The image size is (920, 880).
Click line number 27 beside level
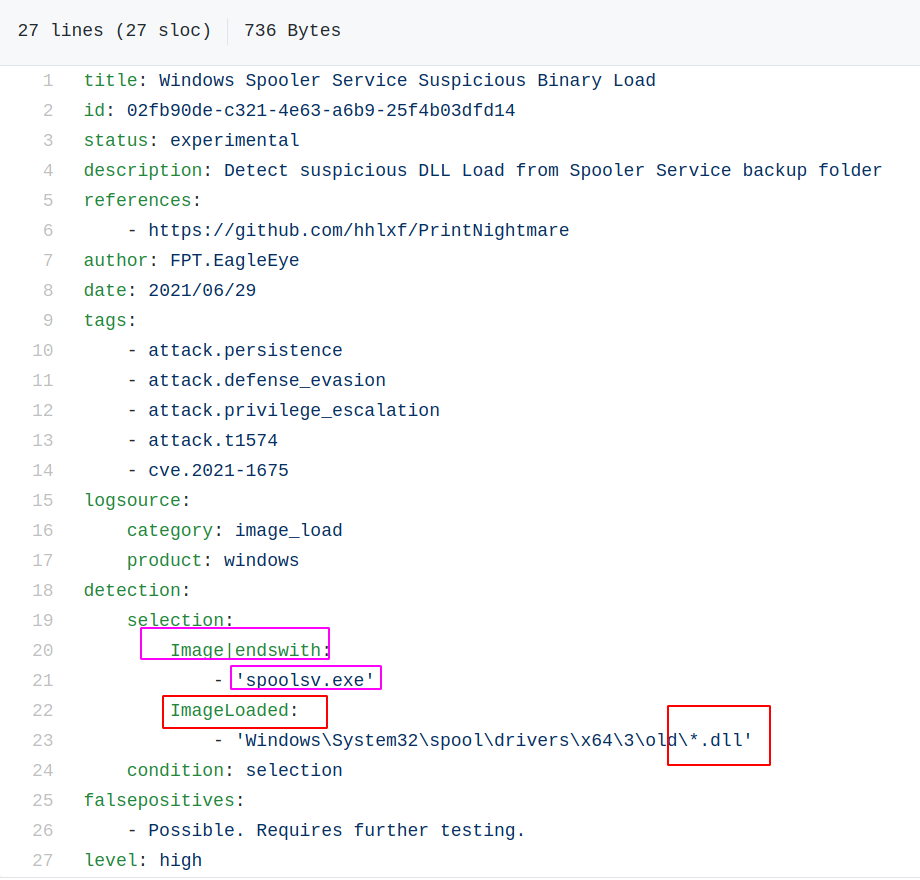pos(42,861)
